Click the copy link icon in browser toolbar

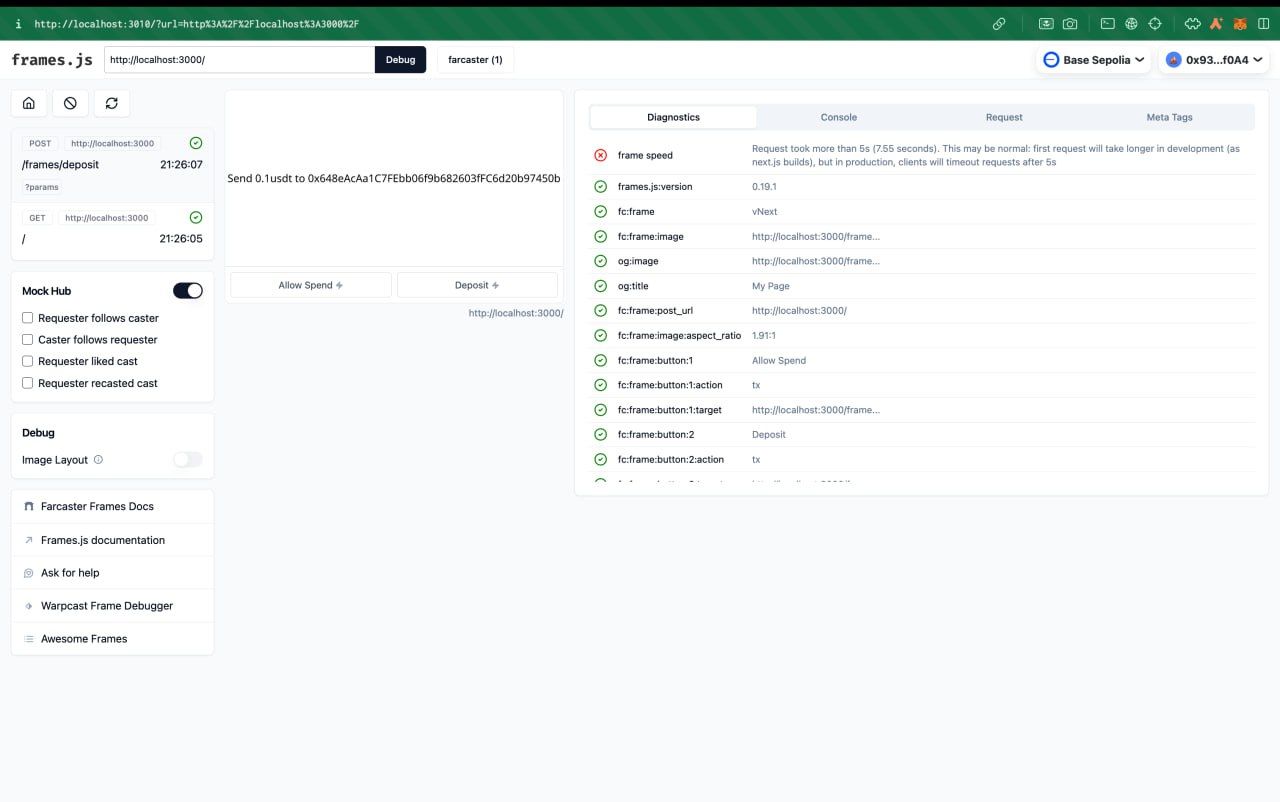[x=999, y=23]
